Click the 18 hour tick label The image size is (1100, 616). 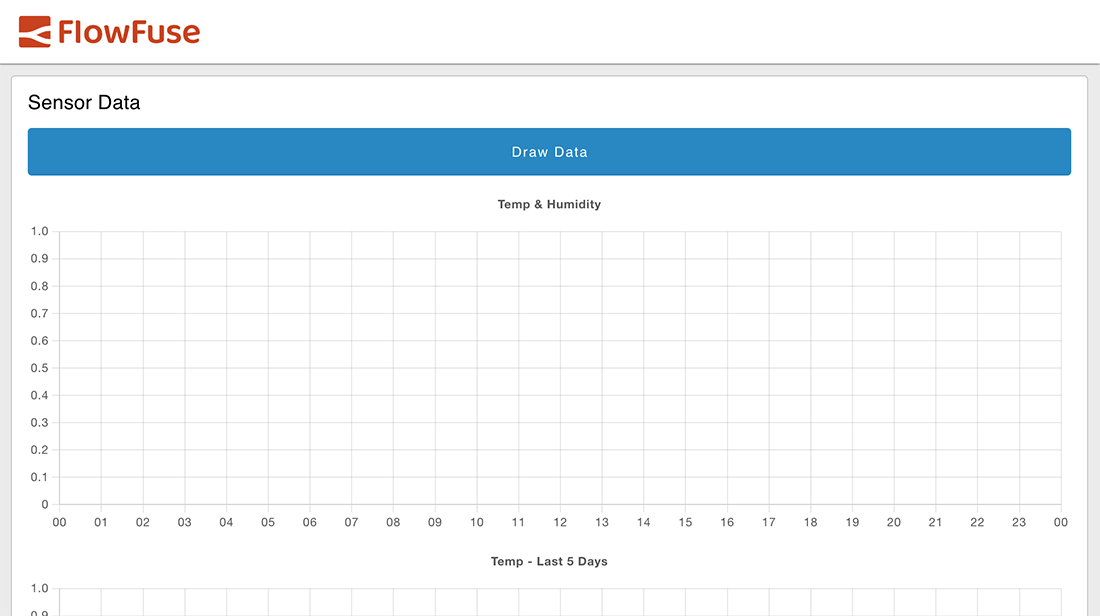point(811,522)
